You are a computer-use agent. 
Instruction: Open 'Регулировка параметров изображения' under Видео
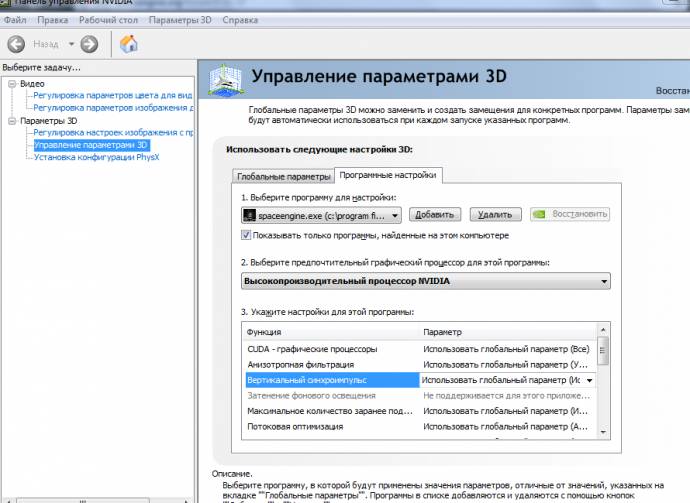pos(113,107)
